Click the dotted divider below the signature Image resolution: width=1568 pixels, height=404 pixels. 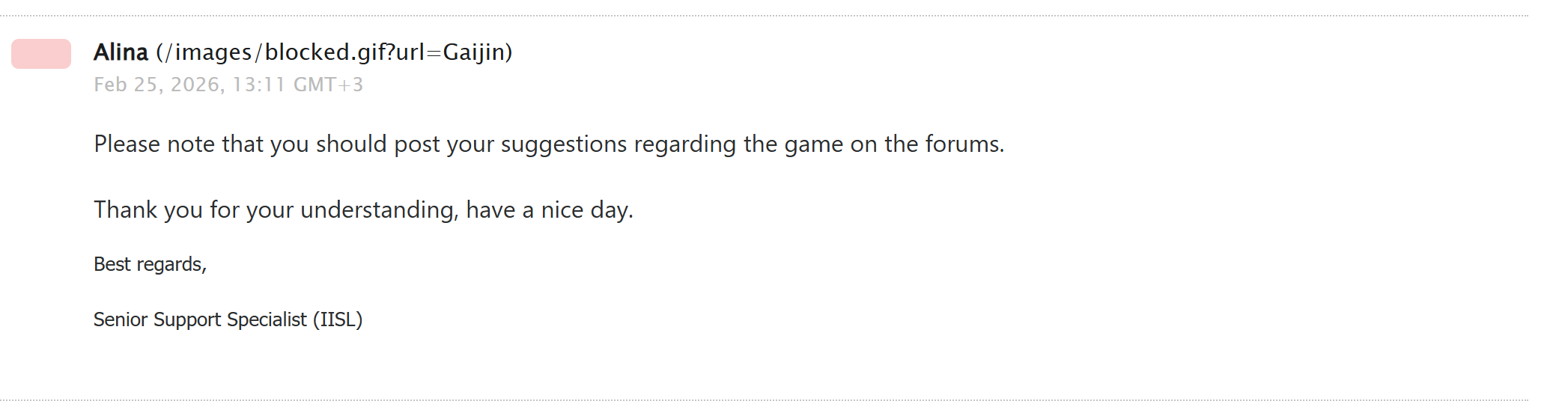point(764,400)
